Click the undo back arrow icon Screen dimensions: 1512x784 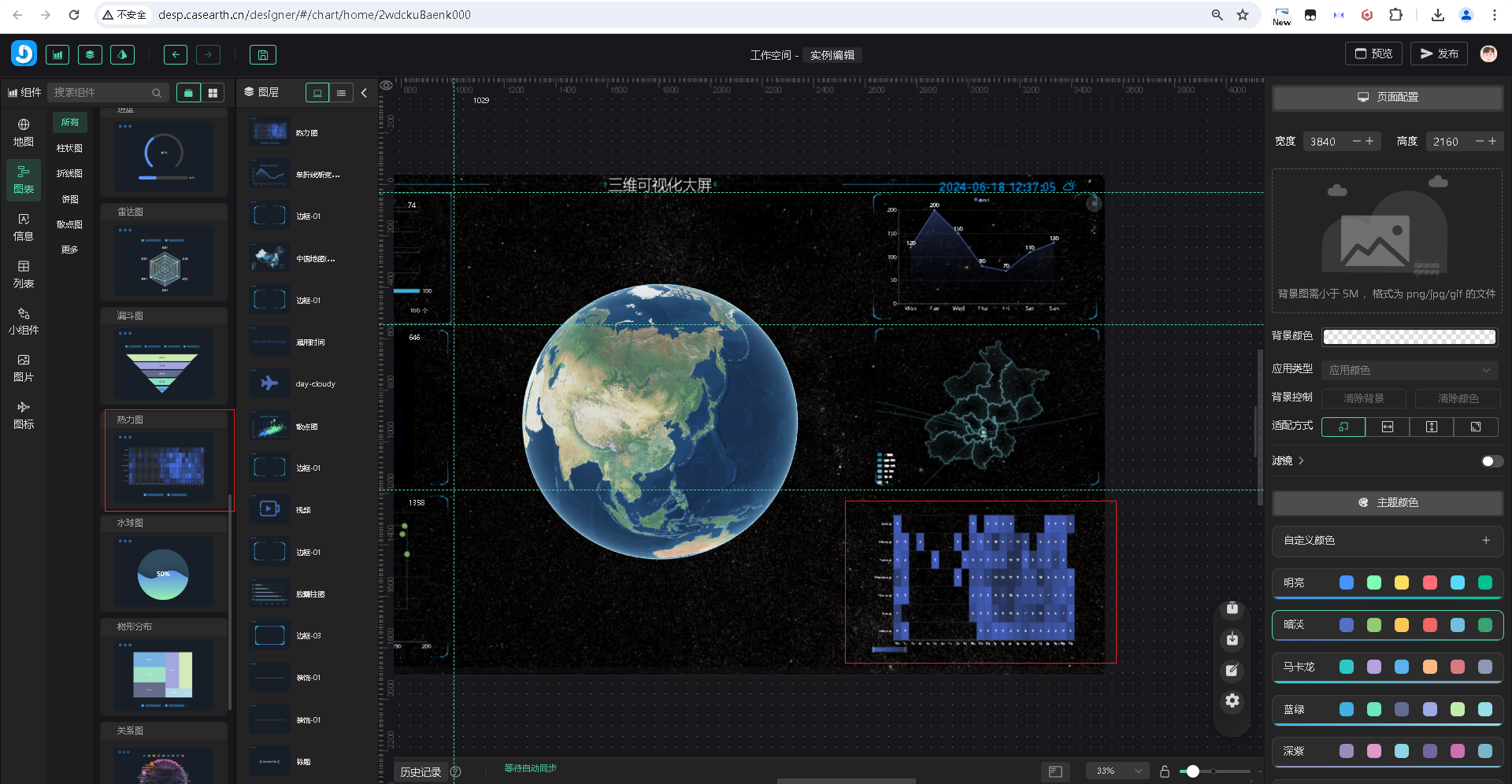pyautogui.click(x=176, y=54)
